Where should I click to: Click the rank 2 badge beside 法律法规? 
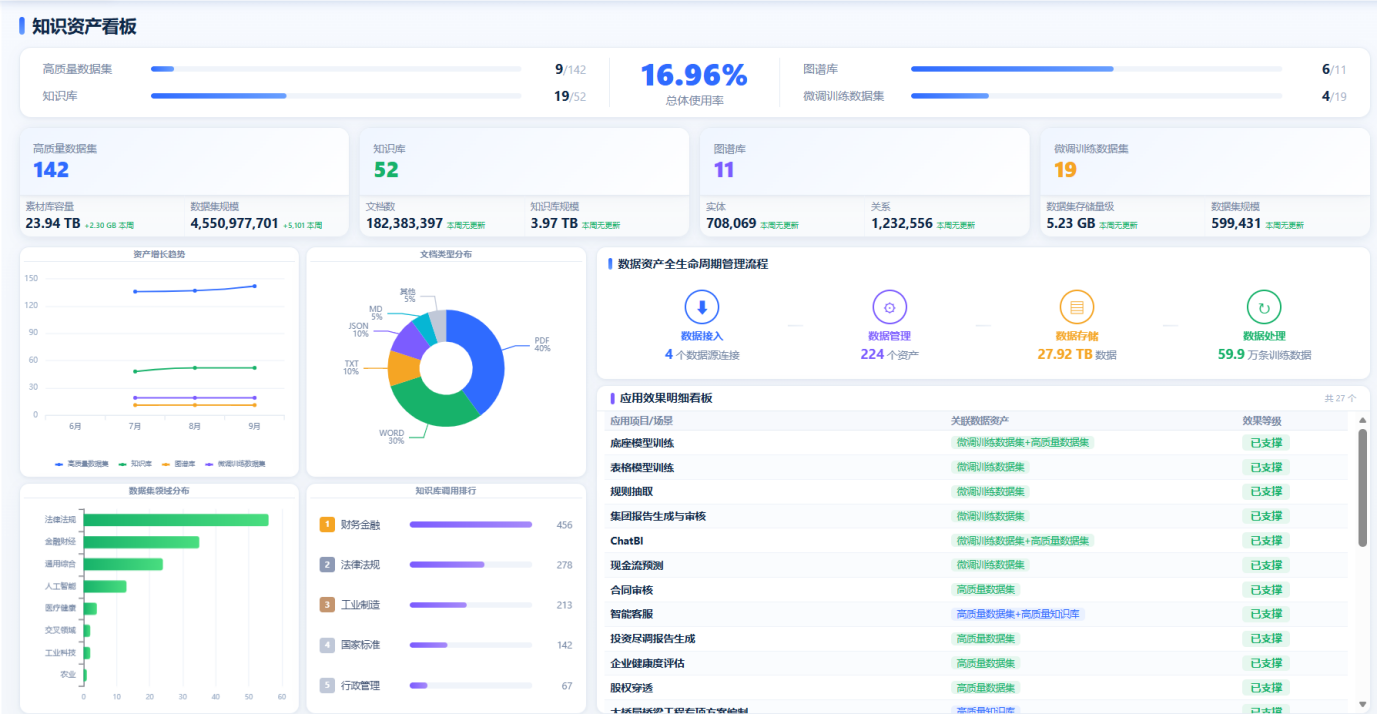tap(327, 565)
